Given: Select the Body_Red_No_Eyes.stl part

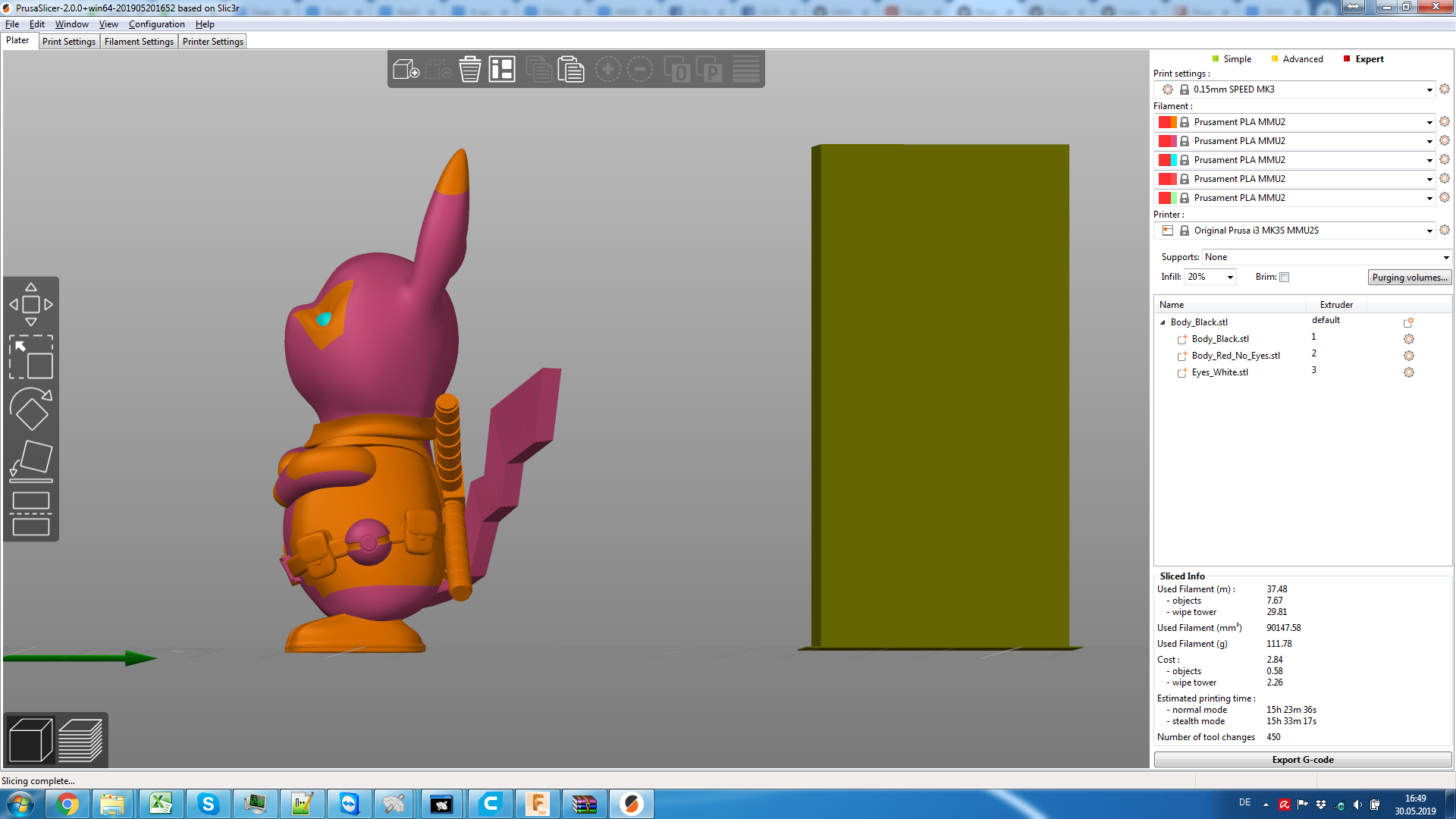Looking at the screenshot, I should coord(1235,356).
